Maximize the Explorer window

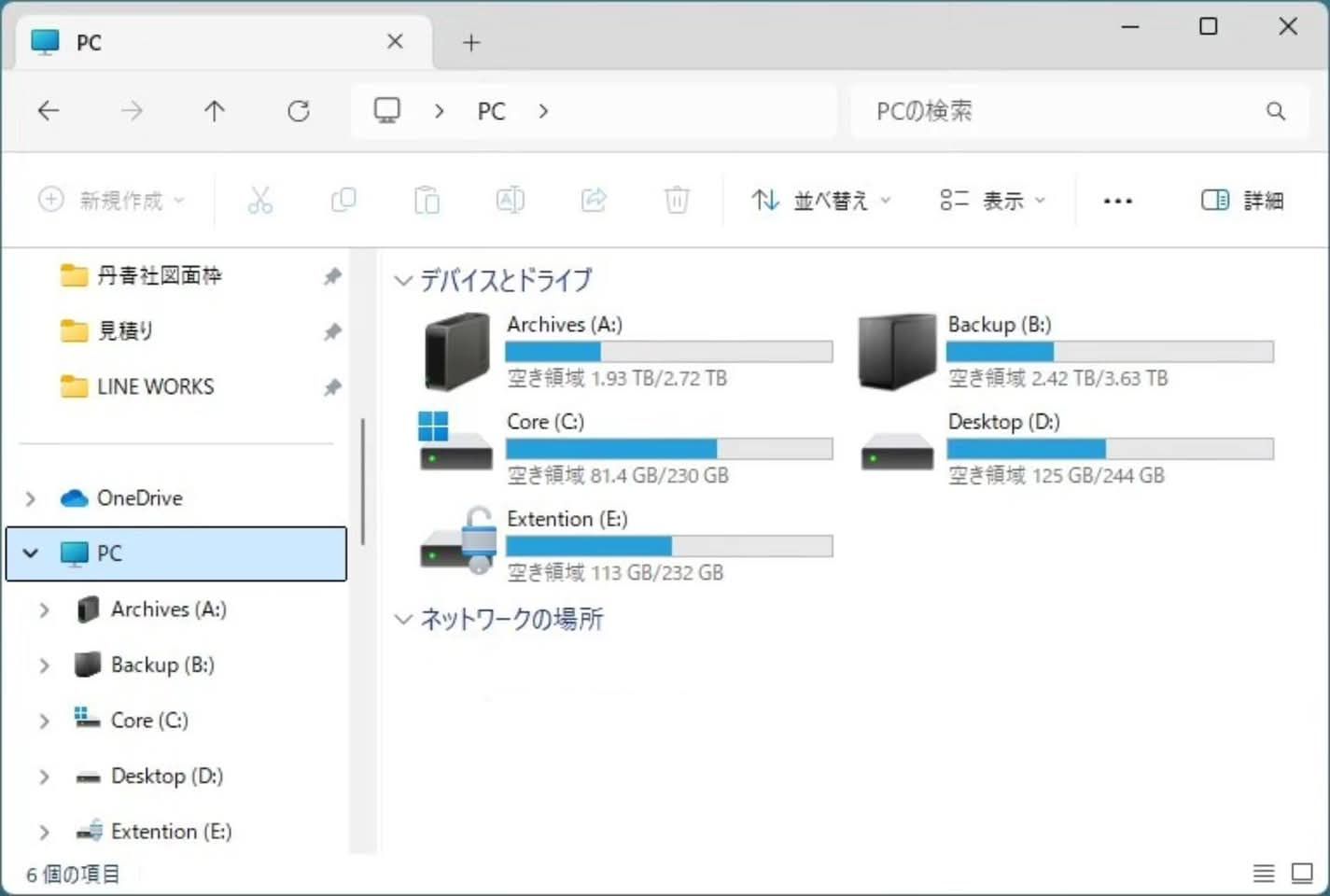pos(1208,26)
